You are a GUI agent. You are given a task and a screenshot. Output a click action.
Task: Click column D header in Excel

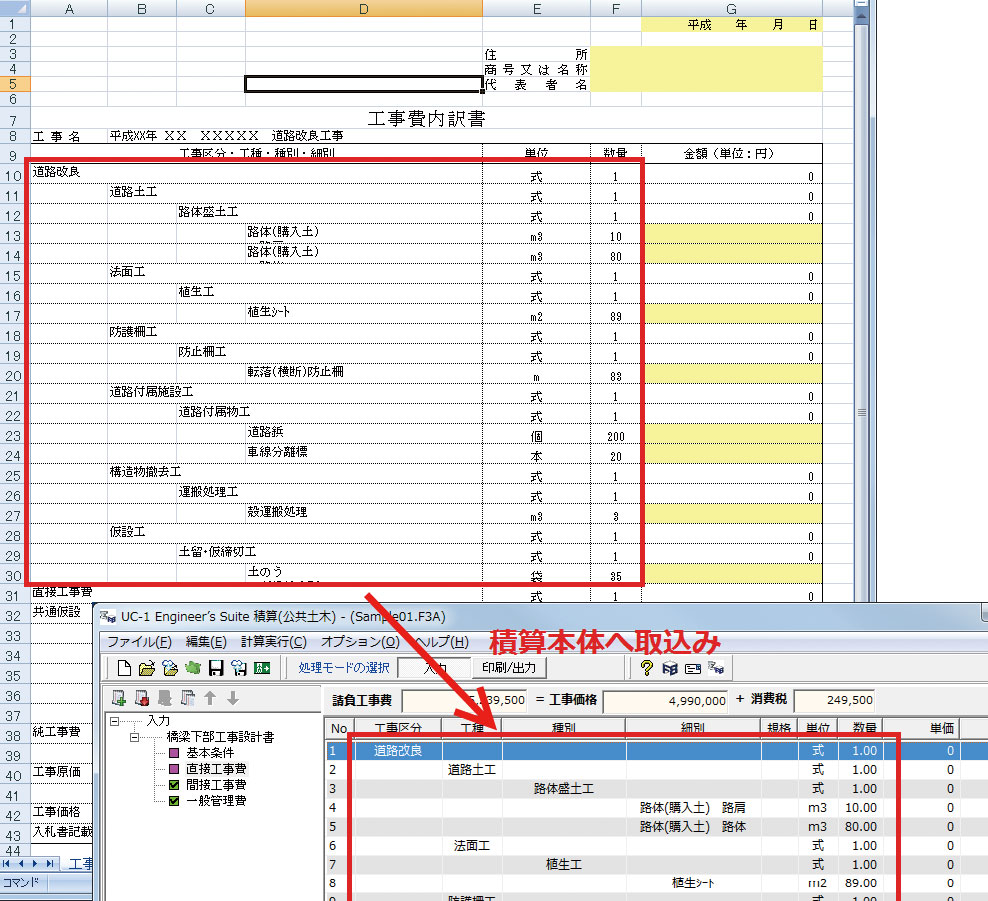tap(364, 8)
